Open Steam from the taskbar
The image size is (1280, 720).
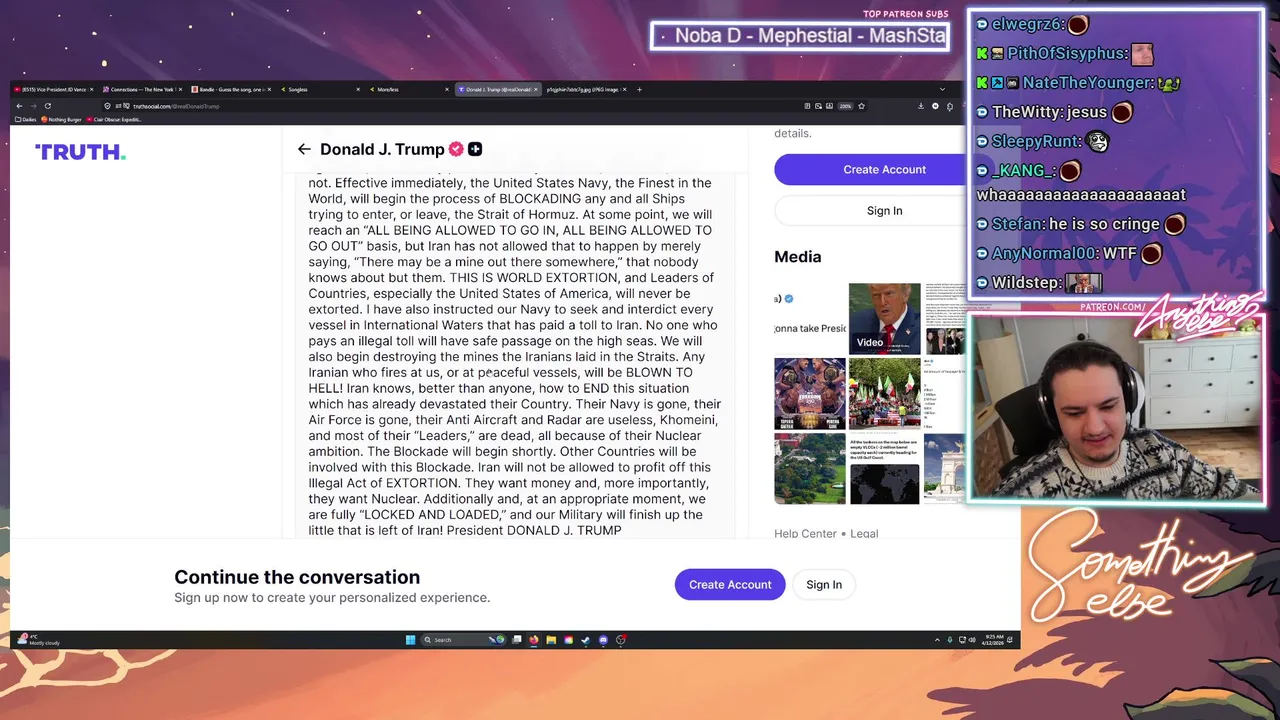(x=585, y=640)
